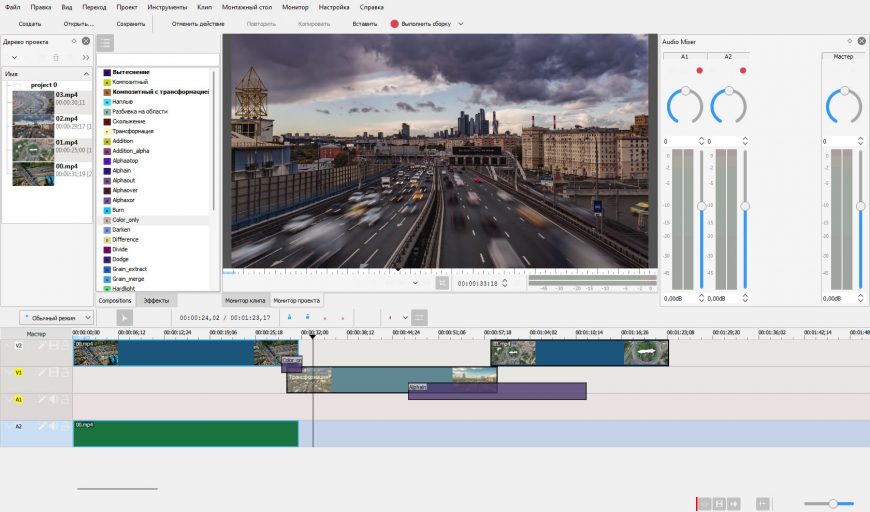870x512 pixels.
Task: Toggle the effects icon on track V1
Action: coord(42,372)
